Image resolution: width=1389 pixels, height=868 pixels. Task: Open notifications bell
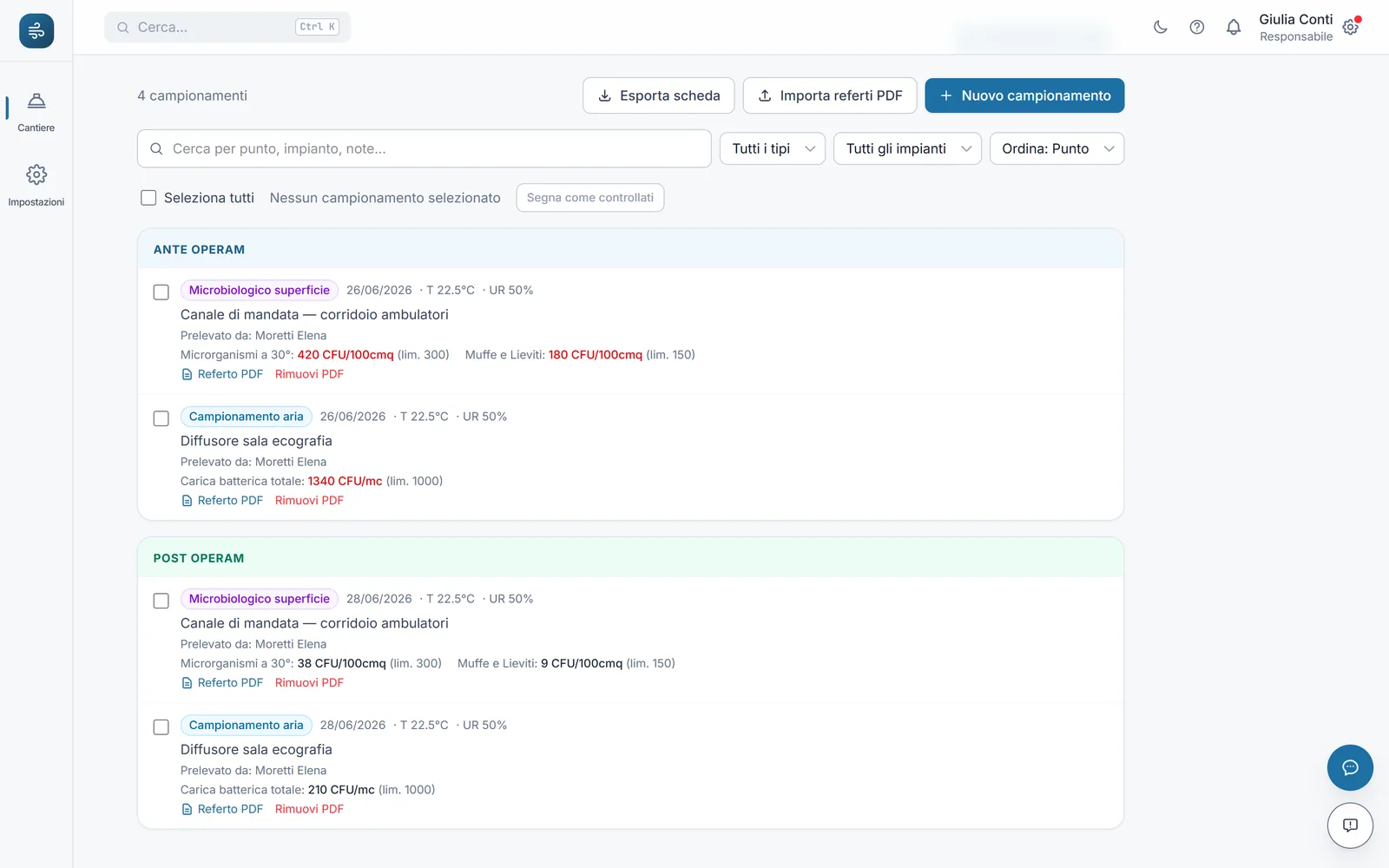pos(1234,27)
